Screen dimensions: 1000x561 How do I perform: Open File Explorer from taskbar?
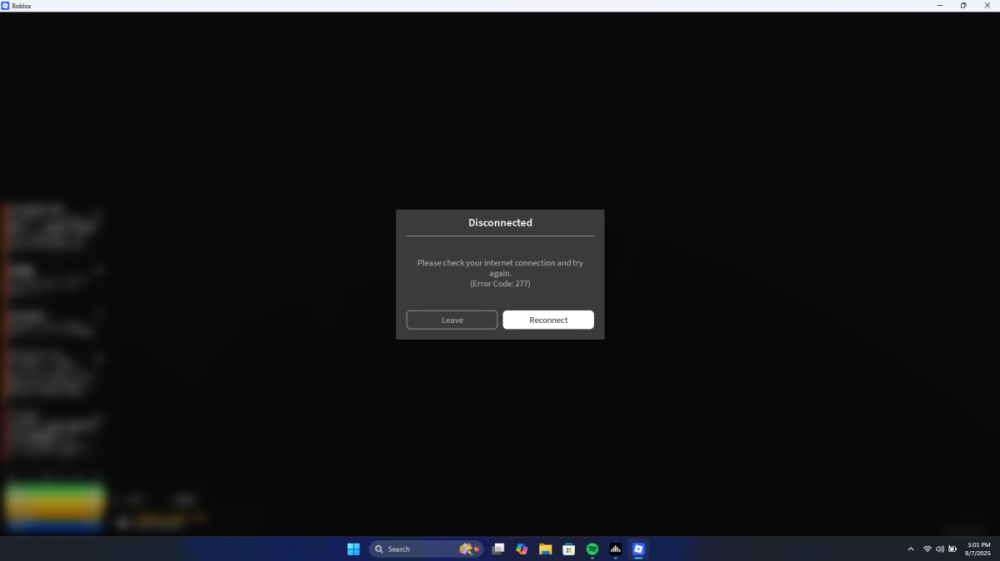click(545, 549)
